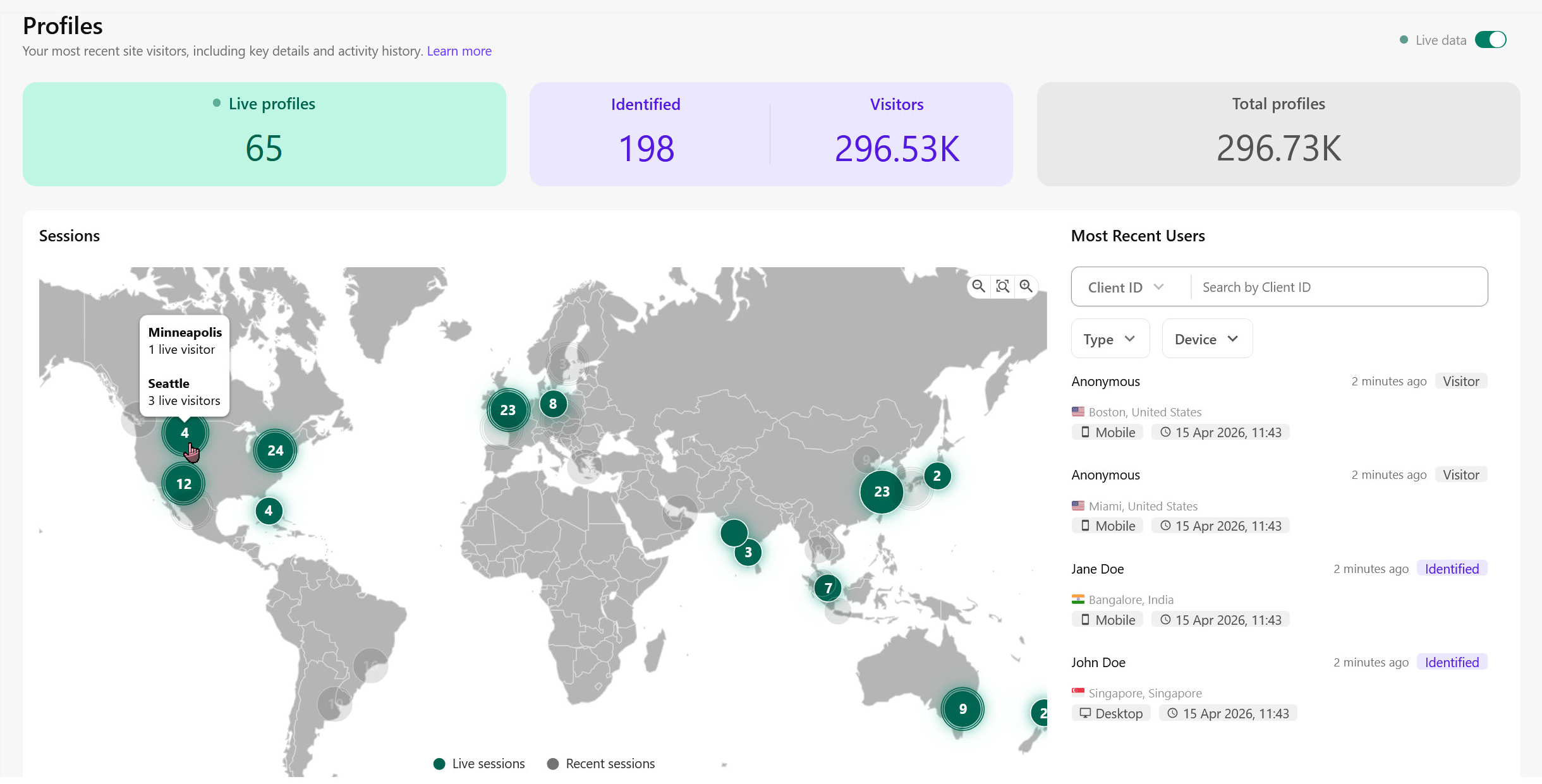Select the 9-session cluster in southeast Australia
1542x784 pixels.
(962, 709)
